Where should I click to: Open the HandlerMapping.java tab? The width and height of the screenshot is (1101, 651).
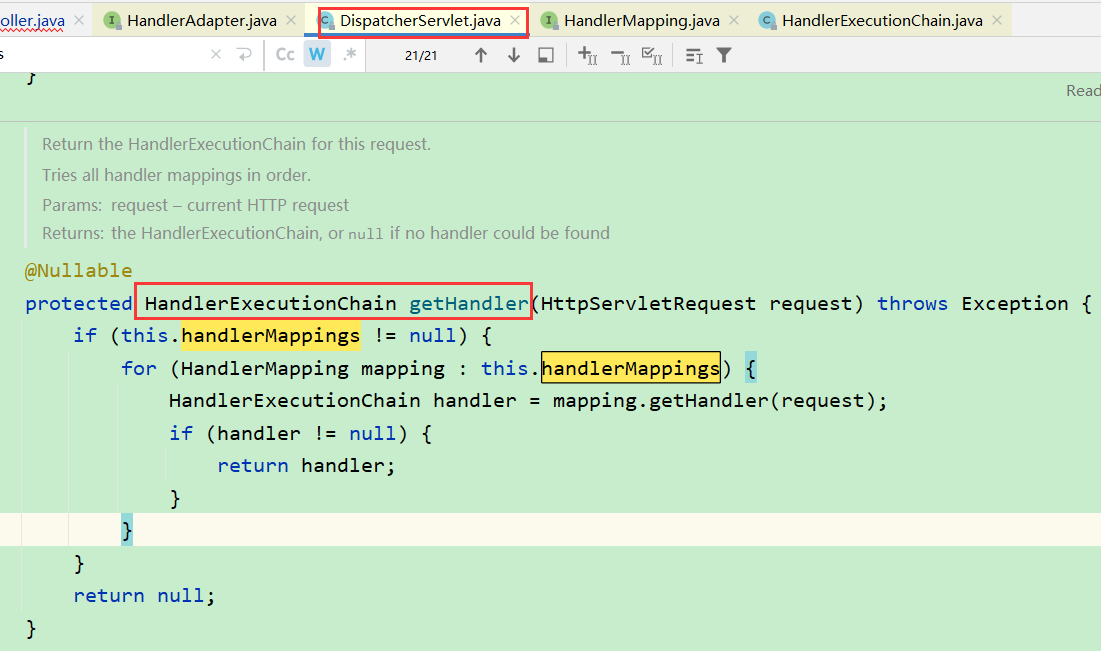pos(642,21)
